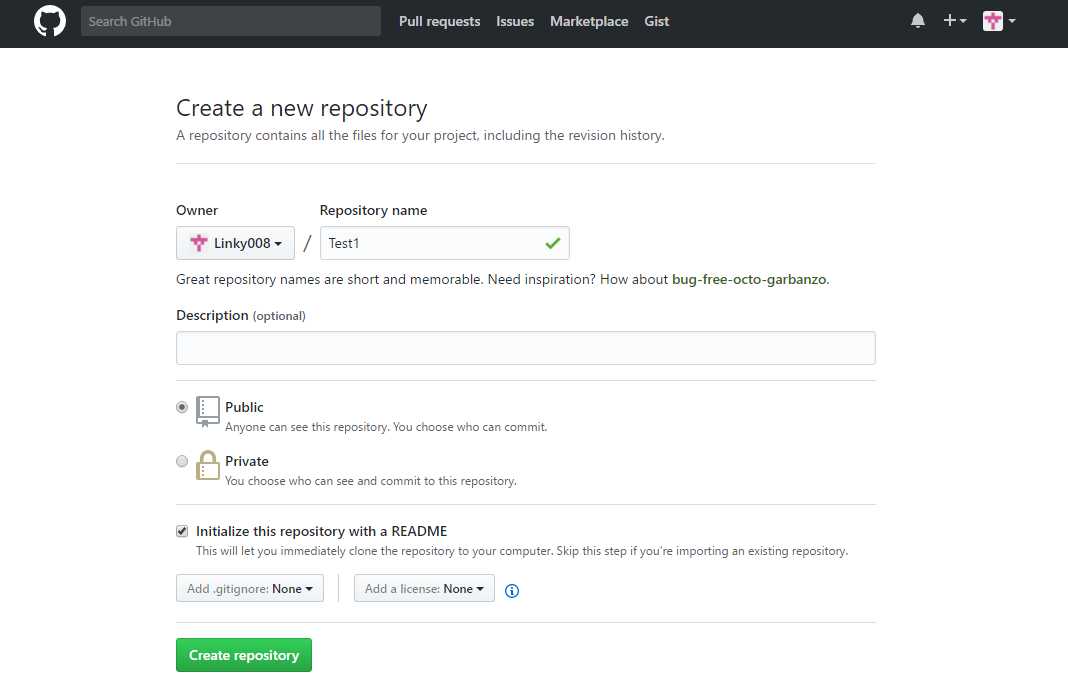Open the plus create-new menu
Viewport: 1068px width, 681px height.
pyautogui.click(x=954, y=21)
